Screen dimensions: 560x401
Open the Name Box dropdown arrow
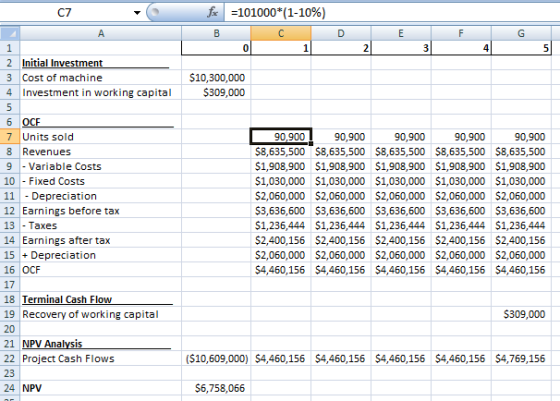(x=137, y=13)
